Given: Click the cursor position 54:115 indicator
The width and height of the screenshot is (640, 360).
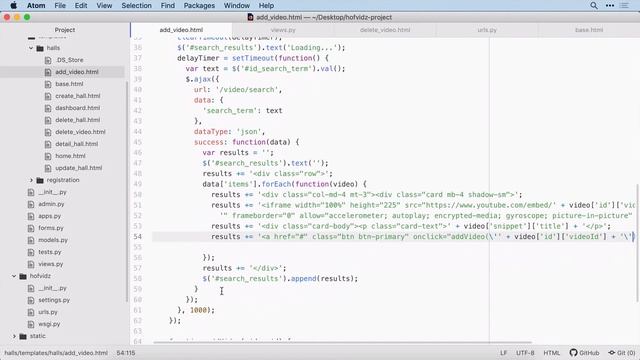Looking at the screenshot, I should [x=126, y=353].
